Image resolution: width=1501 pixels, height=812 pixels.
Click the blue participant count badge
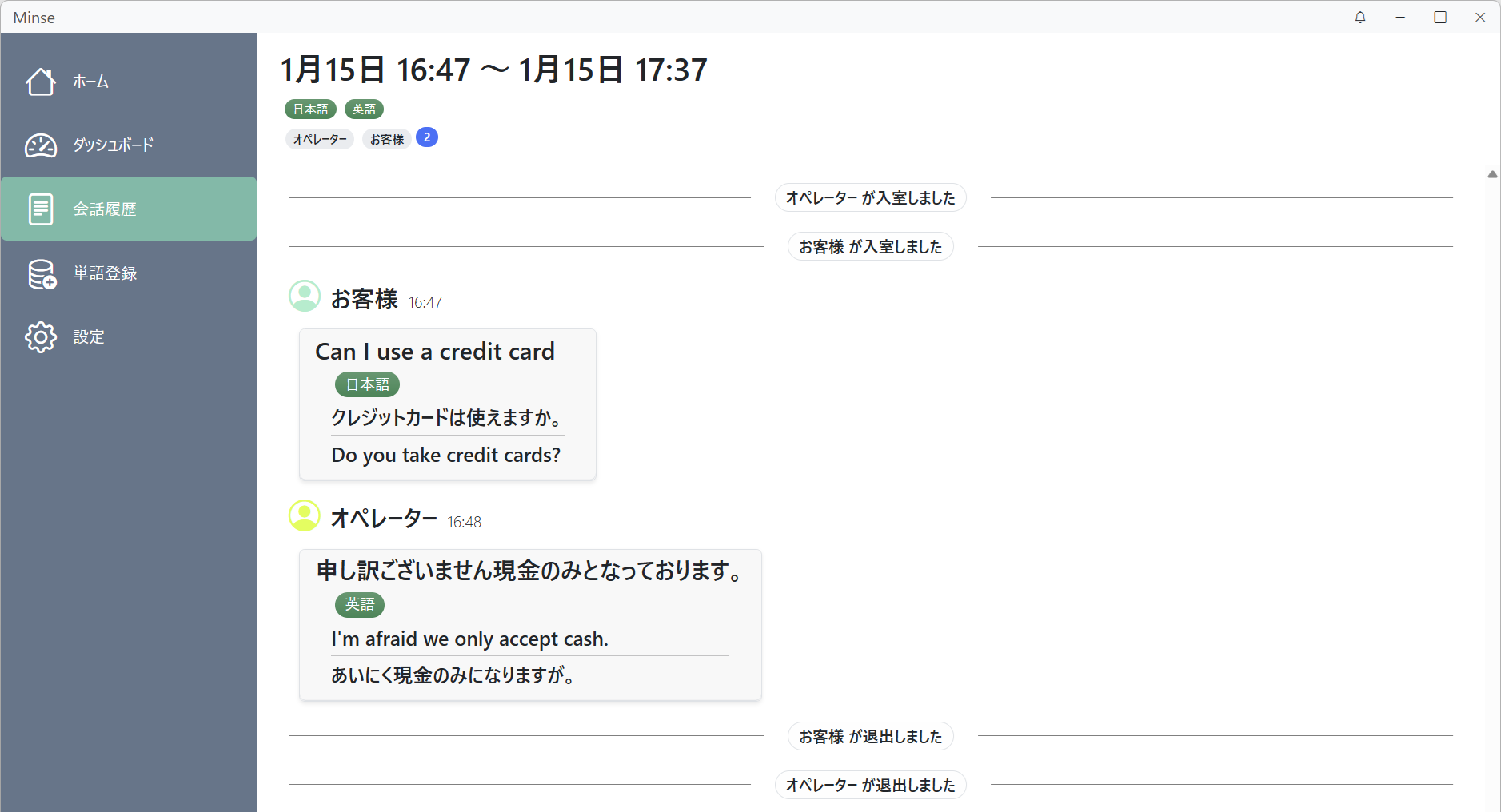click(427, 137)
